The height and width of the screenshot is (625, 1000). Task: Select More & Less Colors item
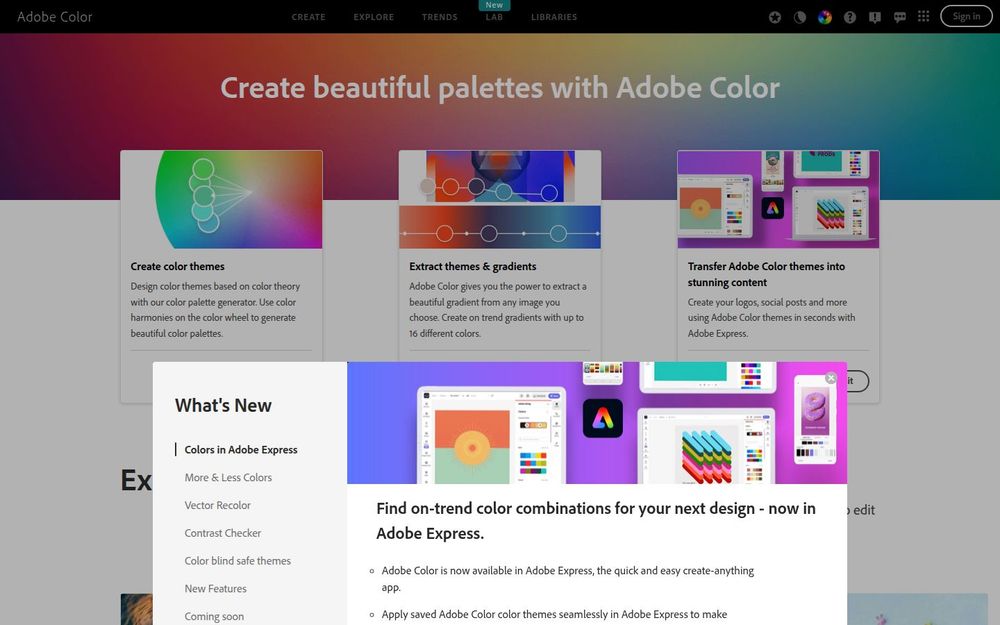(228, 478)
